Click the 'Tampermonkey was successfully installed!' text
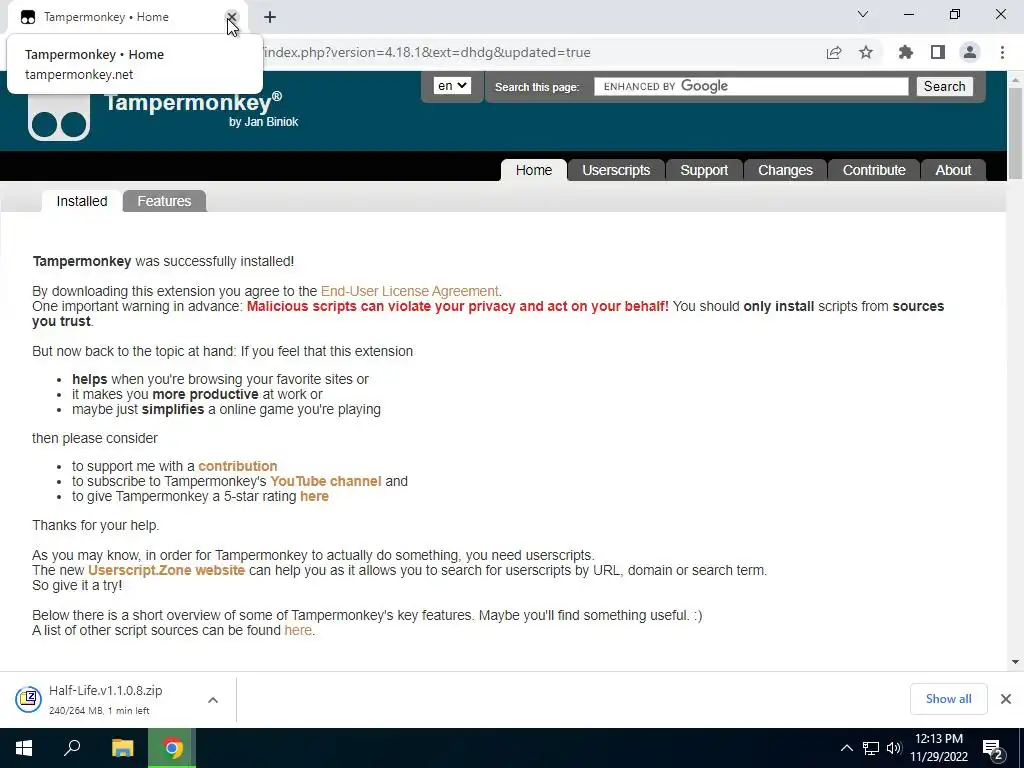This screenshot has height=768, width=1024. click(x=163, y=261)
